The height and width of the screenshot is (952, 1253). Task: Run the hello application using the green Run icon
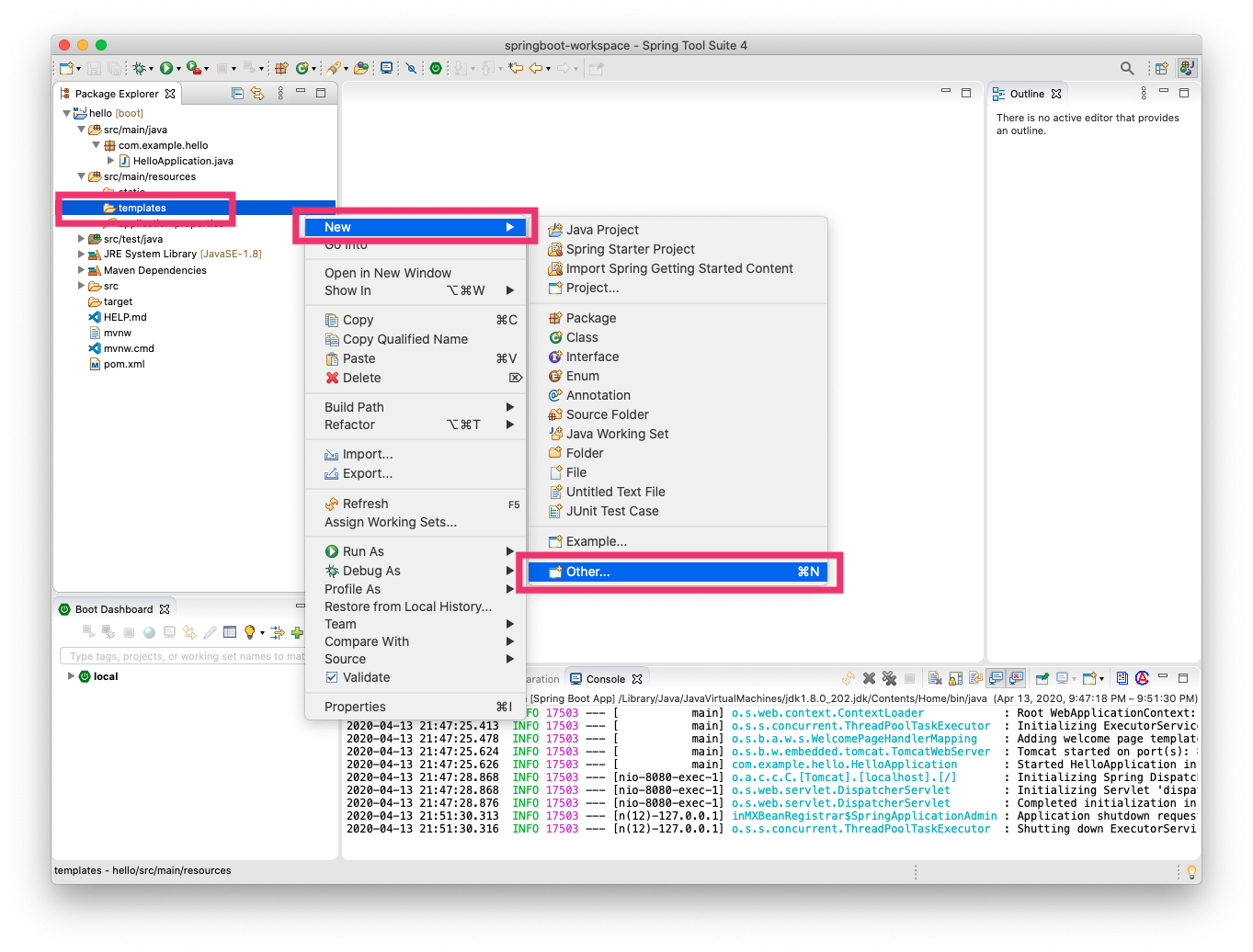(166, 67)
